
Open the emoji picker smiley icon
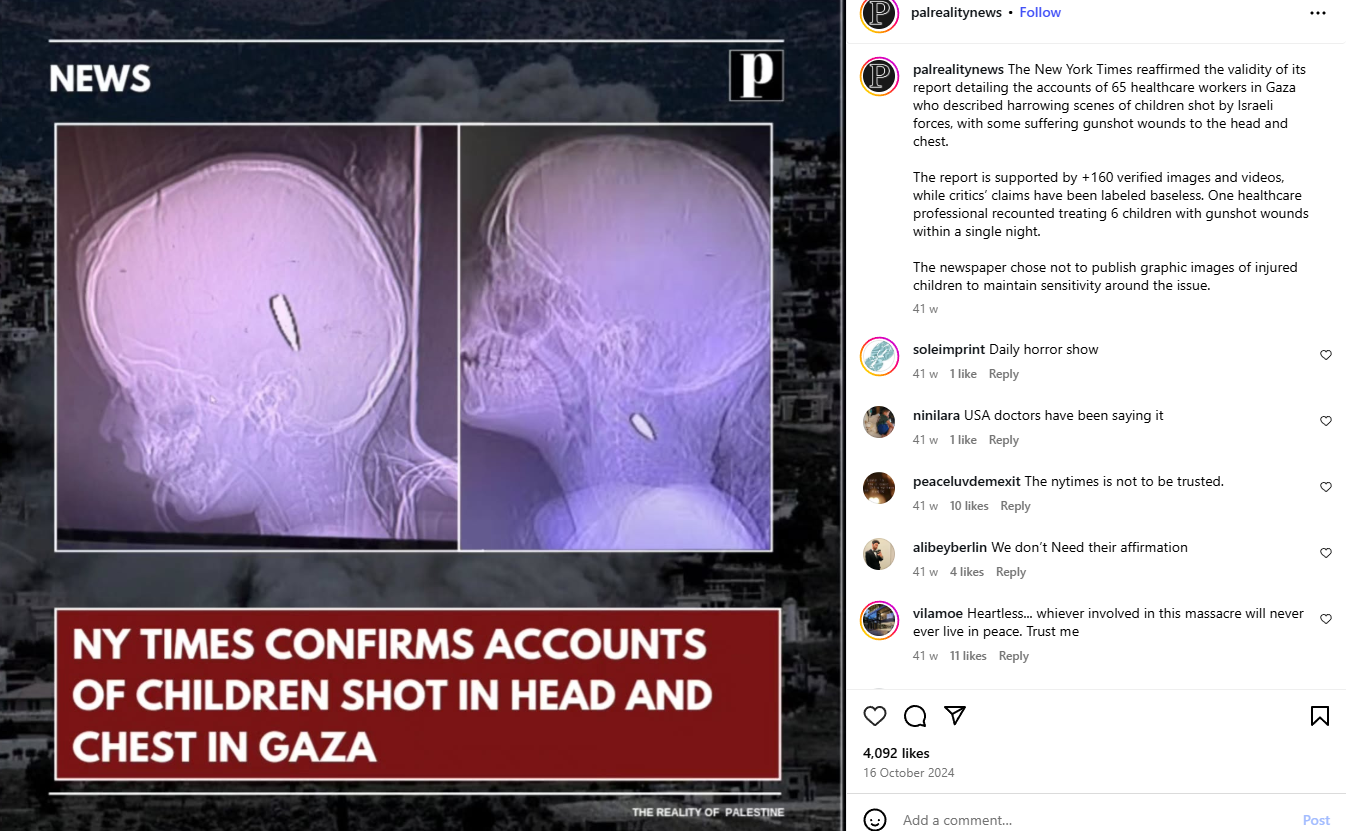875,820
